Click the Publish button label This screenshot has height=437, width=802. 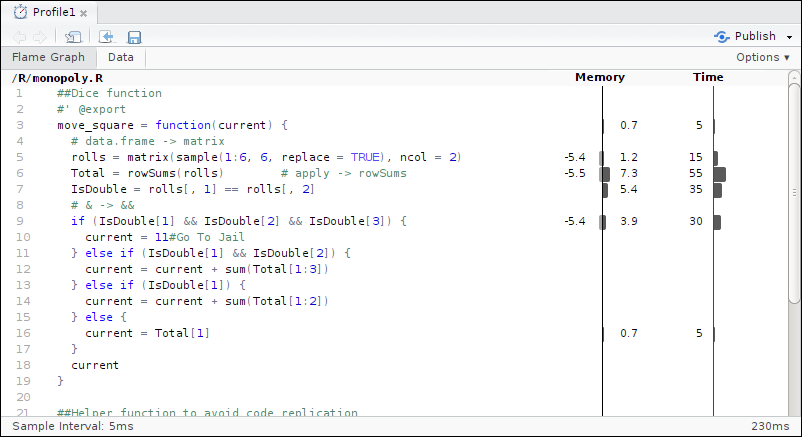[x=755, y=37]
